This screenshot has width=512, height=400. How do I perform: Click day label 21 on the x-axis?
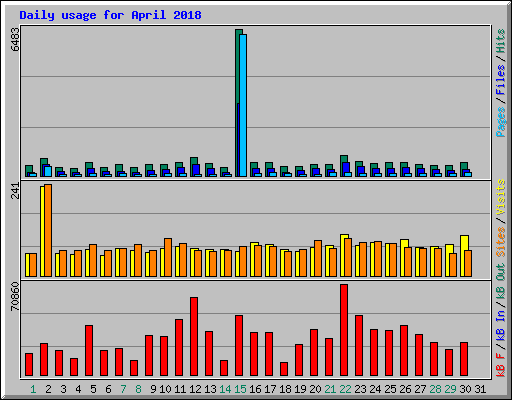click(x=330, y=389)
